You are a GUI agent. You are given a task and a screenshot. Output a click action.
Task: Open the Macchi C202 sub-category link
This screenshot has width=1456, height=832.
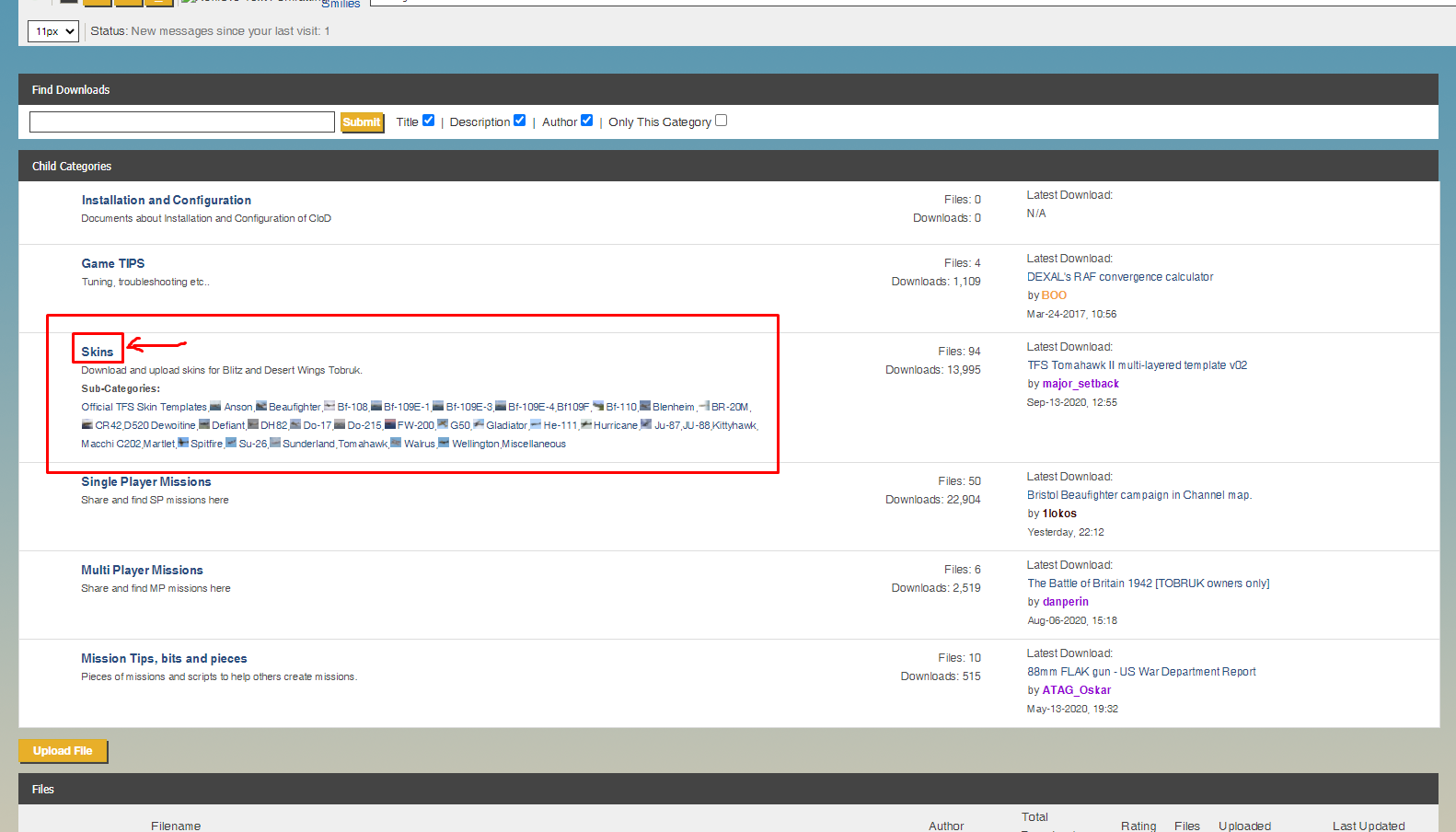pos(111,444)
